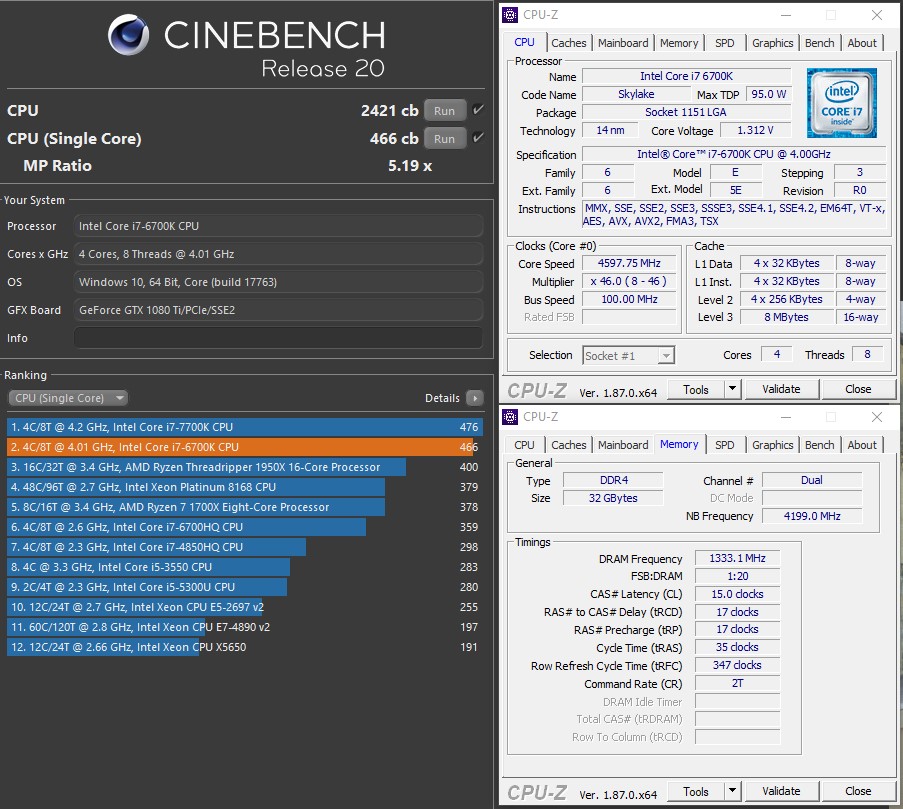Click the Info field in Your System panel

(278, 338)
